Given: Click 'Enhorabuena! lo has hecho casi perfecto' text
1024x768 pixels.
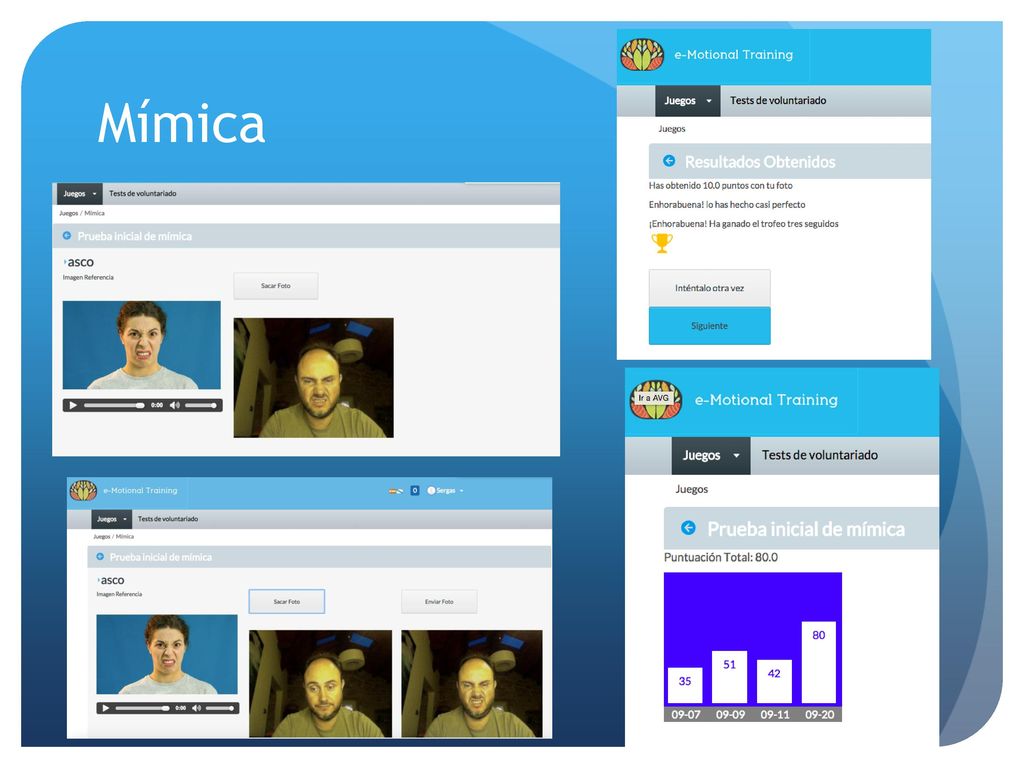Looking at the screenshot, I should 727,204.
